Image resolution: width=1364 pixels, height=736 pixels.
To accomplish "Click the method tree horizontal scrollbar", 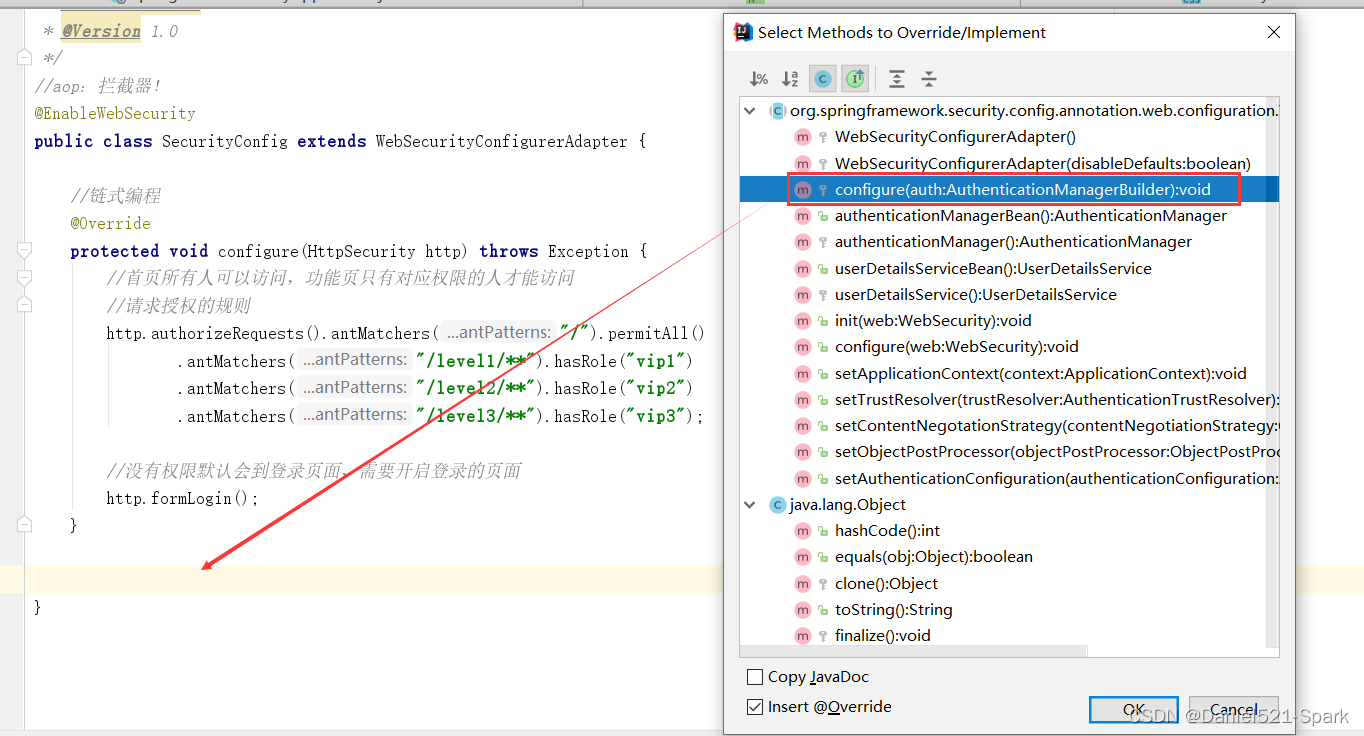I will pyautogui.click(x=913, y=651).
